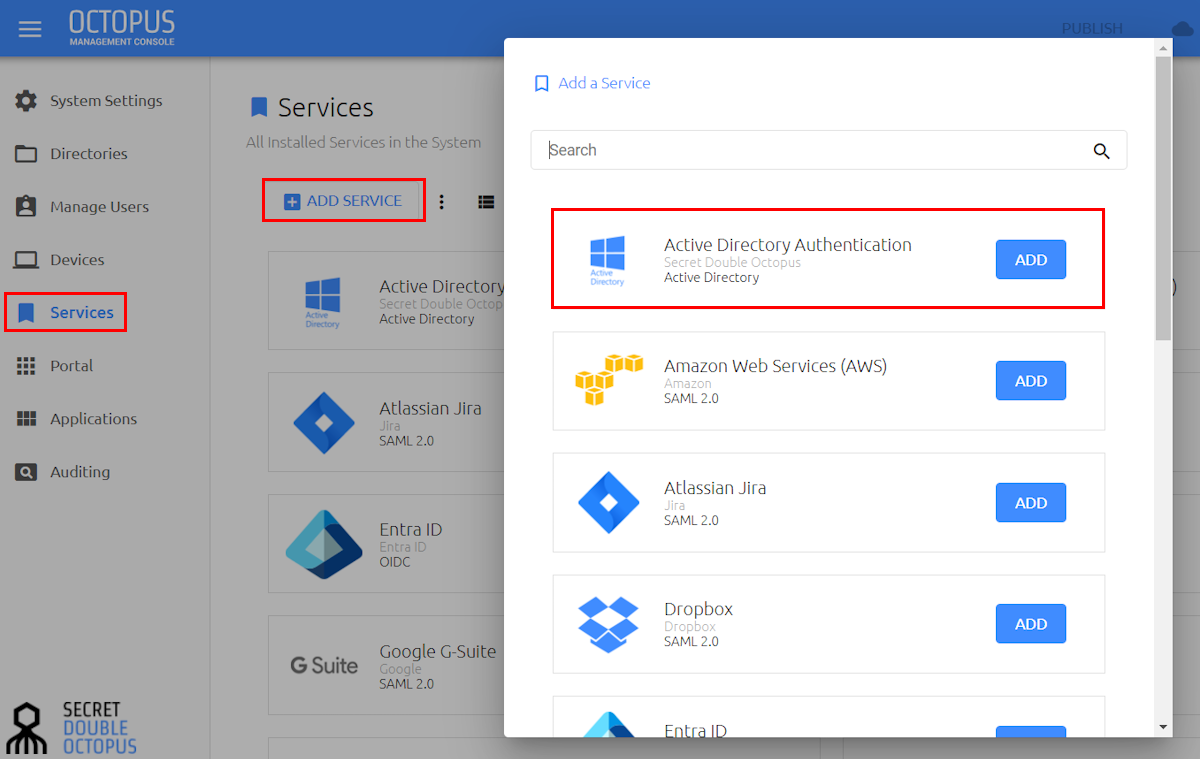1200x759 pixels.
Task: Click the "Google G-Suite" title in Services page
Action: [437, 652]
